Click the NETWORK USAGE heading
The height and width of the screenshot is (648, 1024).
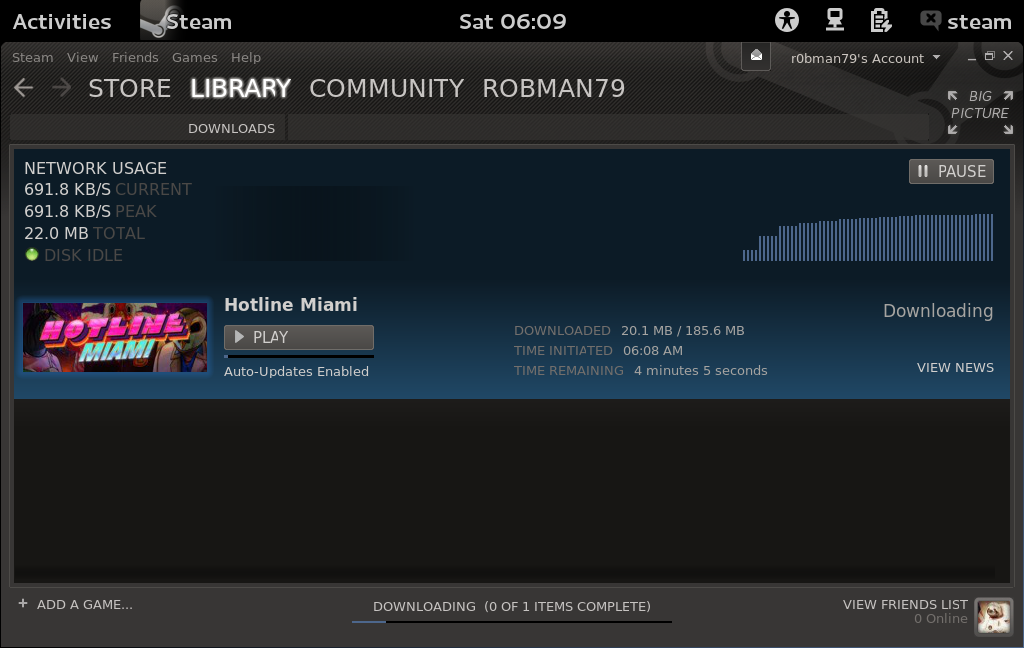[x=95, y=168]
